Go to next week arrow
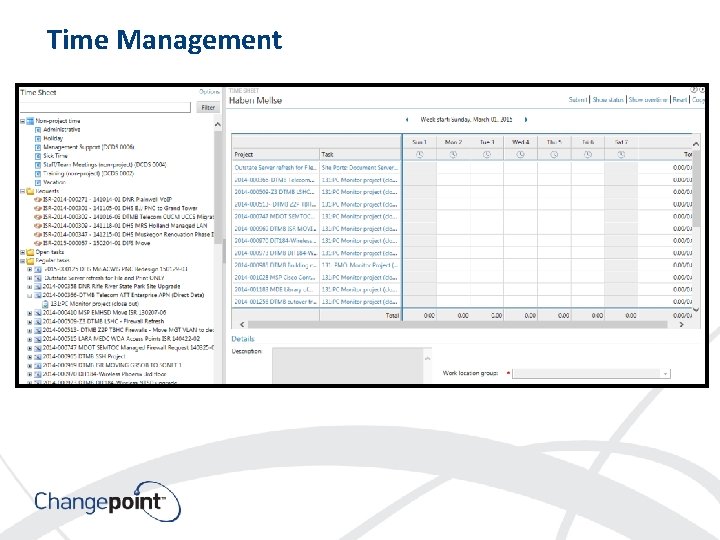Screen dimensions: 720x540 526,119
